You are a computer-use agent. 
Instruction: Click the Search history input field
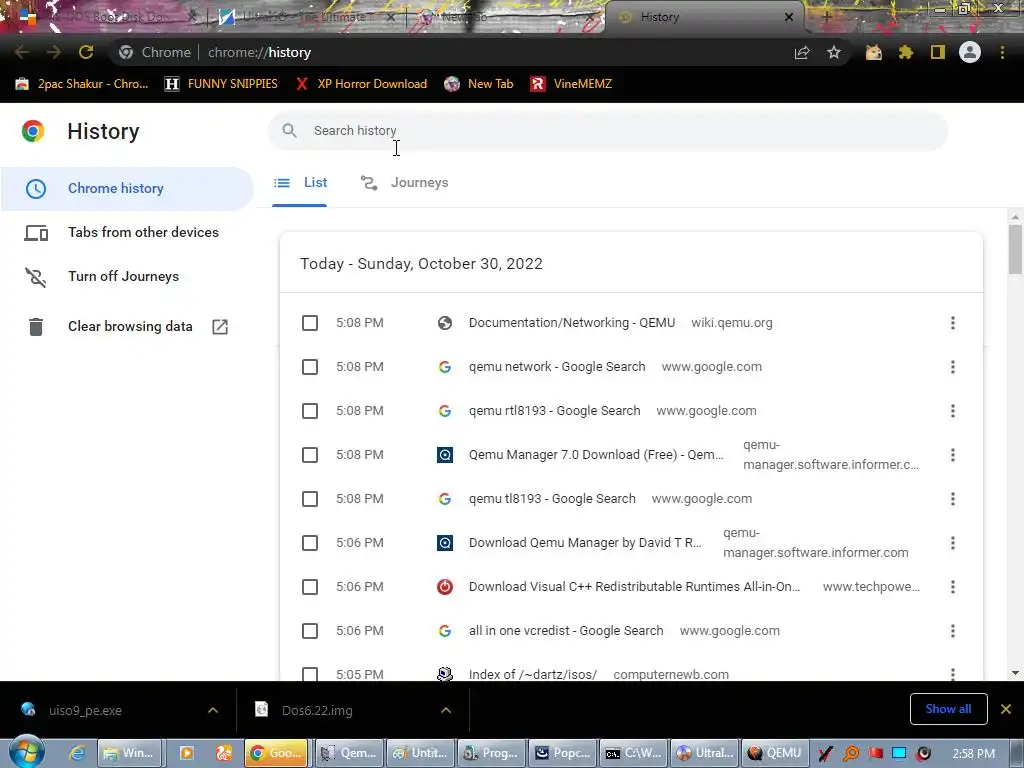pyautogui.click(x=607, y=131)
